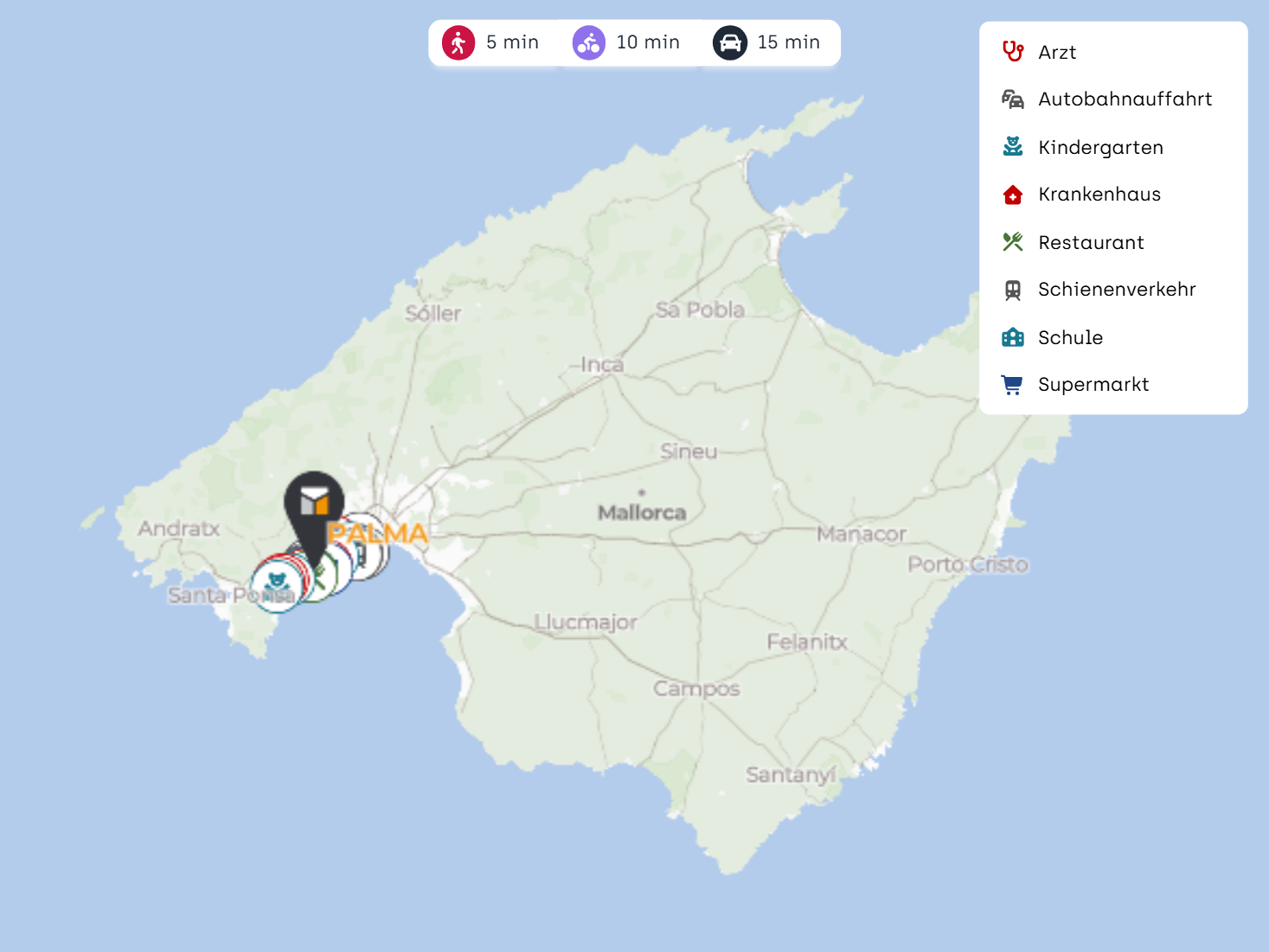1269x952 pixels.
Task: Click the Supermarkt legend label
Action: (x=1093, y=385)
